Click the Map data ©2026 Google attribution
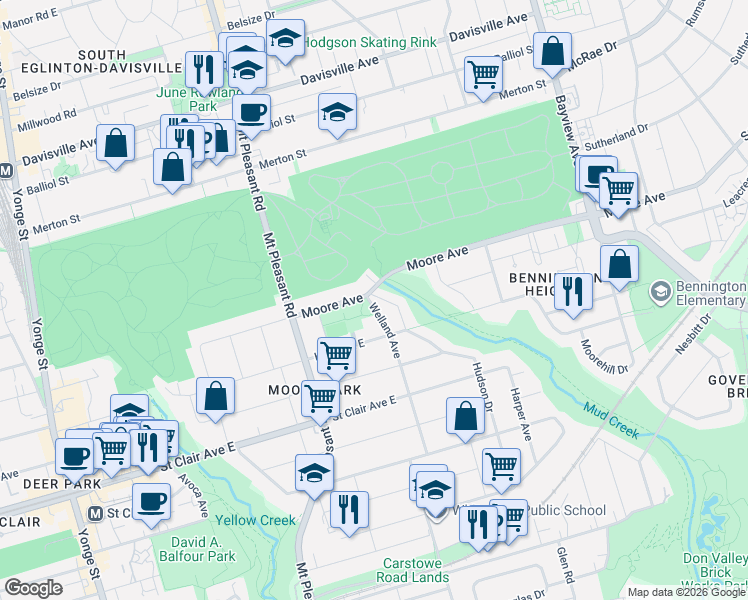The image size is (748, 600). point(687,593)
